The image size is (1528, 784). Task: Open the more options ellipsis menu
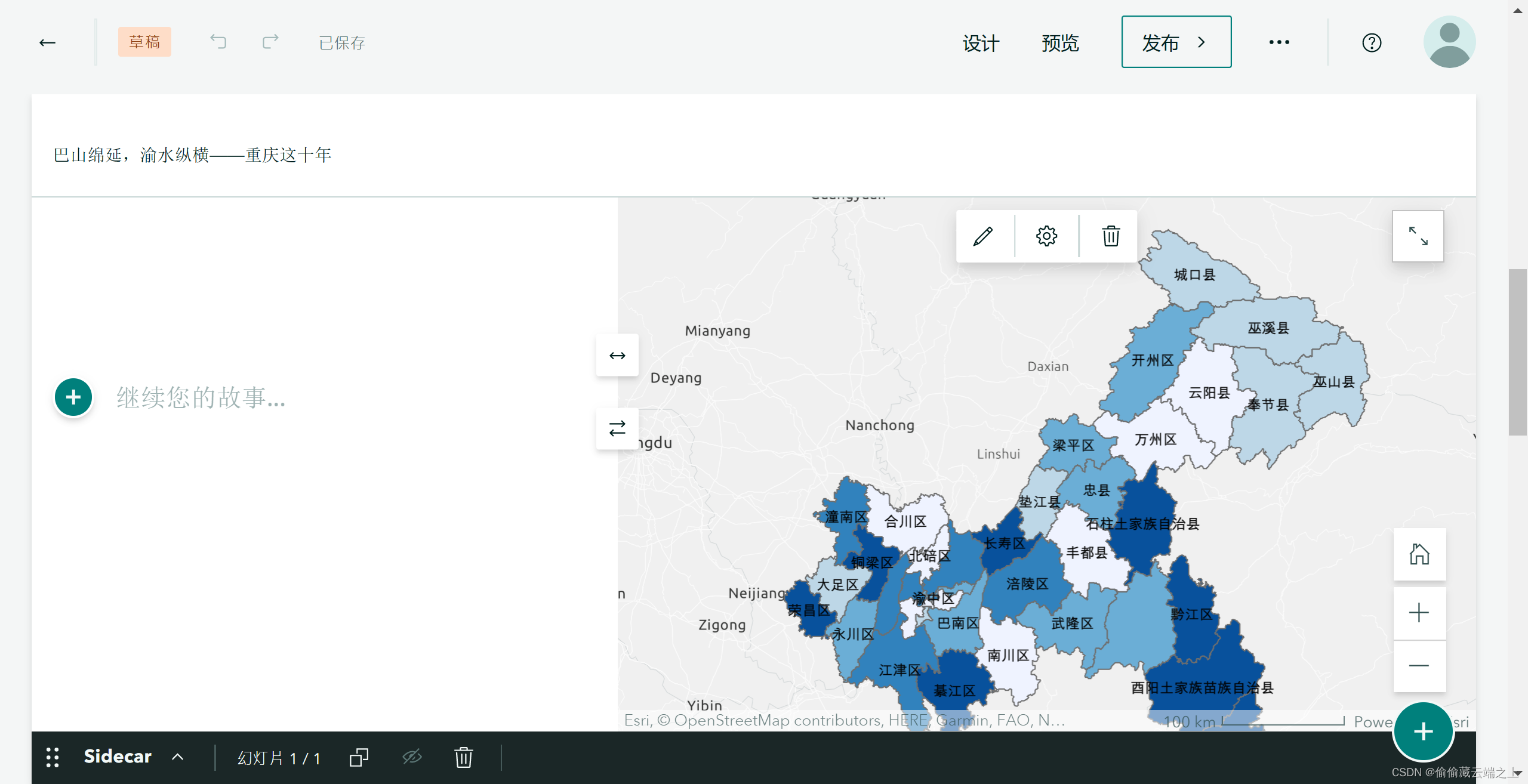[x=1279, y=42]
